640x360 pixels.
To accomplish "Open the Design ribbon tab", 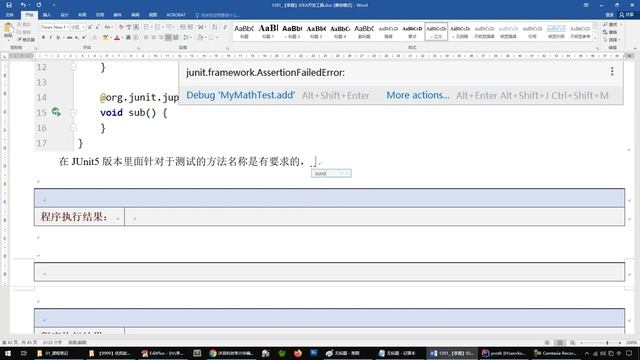I will pyautogui.click(x=64, y=15).
